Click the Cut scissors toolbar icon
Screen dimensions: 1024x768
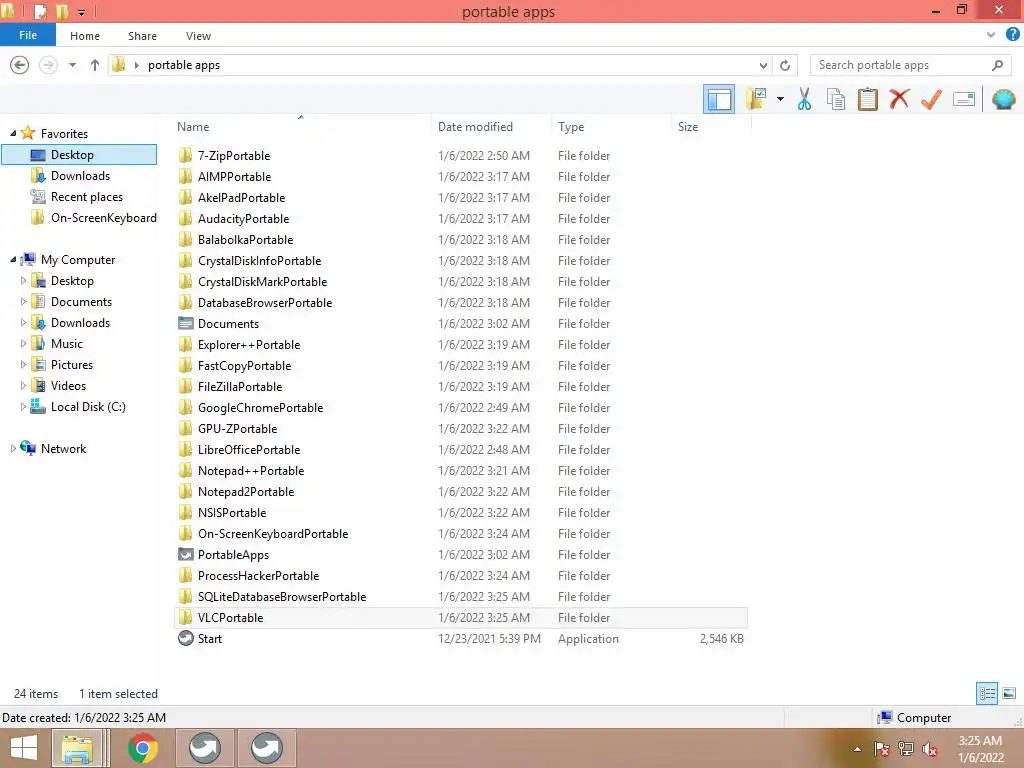[804, 99]
